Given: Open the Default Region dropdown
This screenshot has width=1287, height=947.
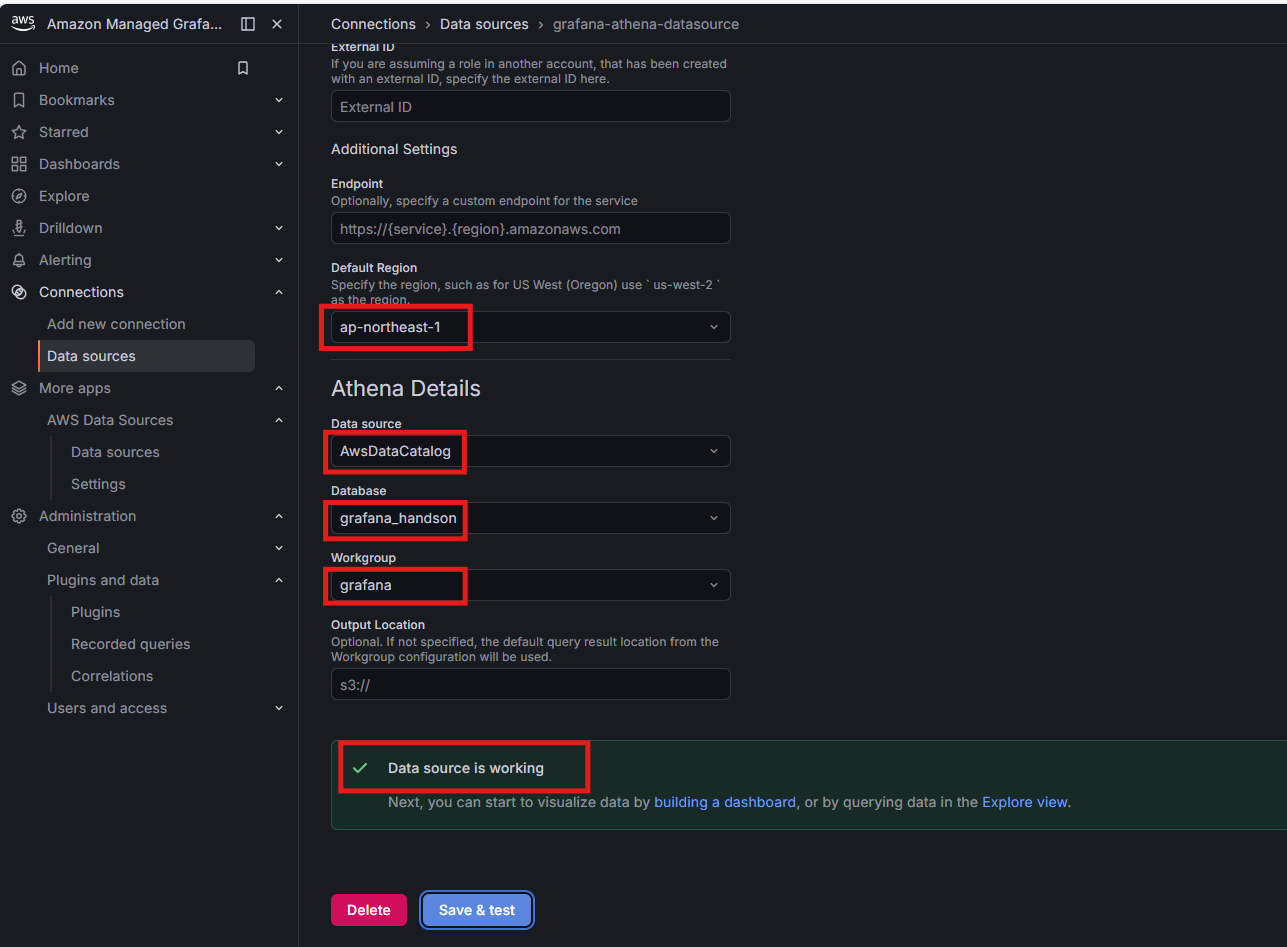Looking at the screenshot, I should coord(531,327).
